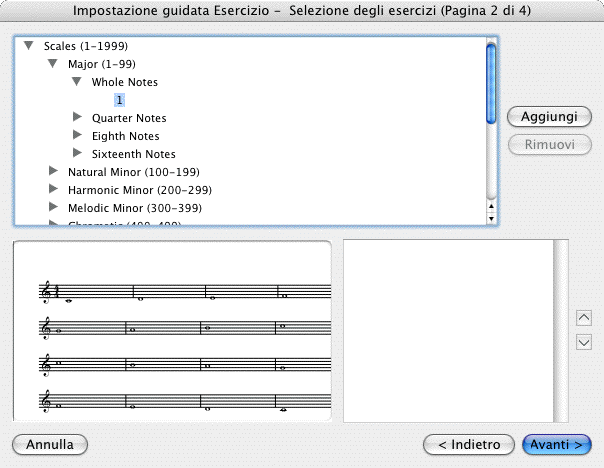
Task: Click the Aggiungi button
Action: (x=549, y=117)
